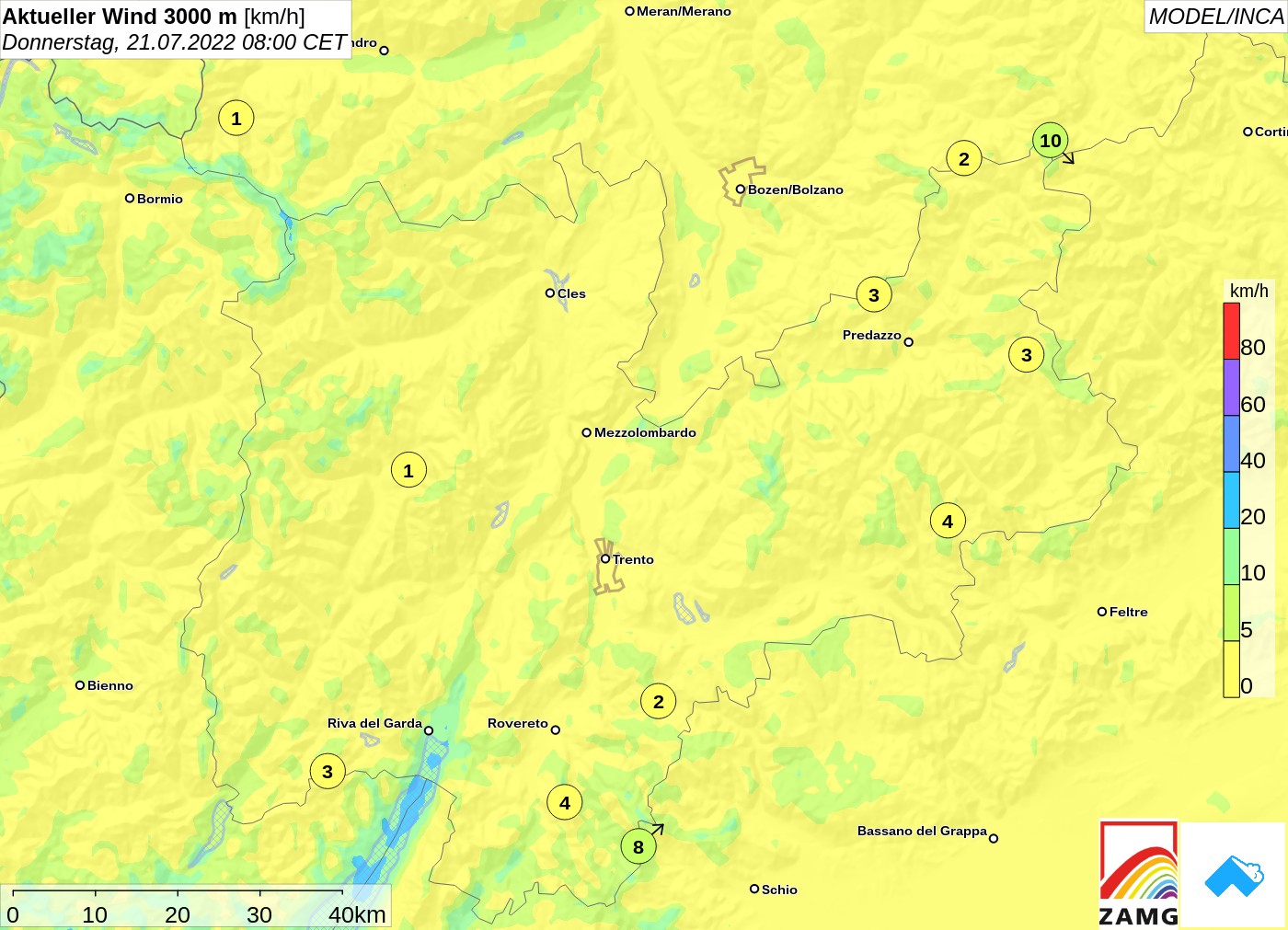
Task: Click the Cortina city dot at right edge
Action: (x=1248, y=132)
